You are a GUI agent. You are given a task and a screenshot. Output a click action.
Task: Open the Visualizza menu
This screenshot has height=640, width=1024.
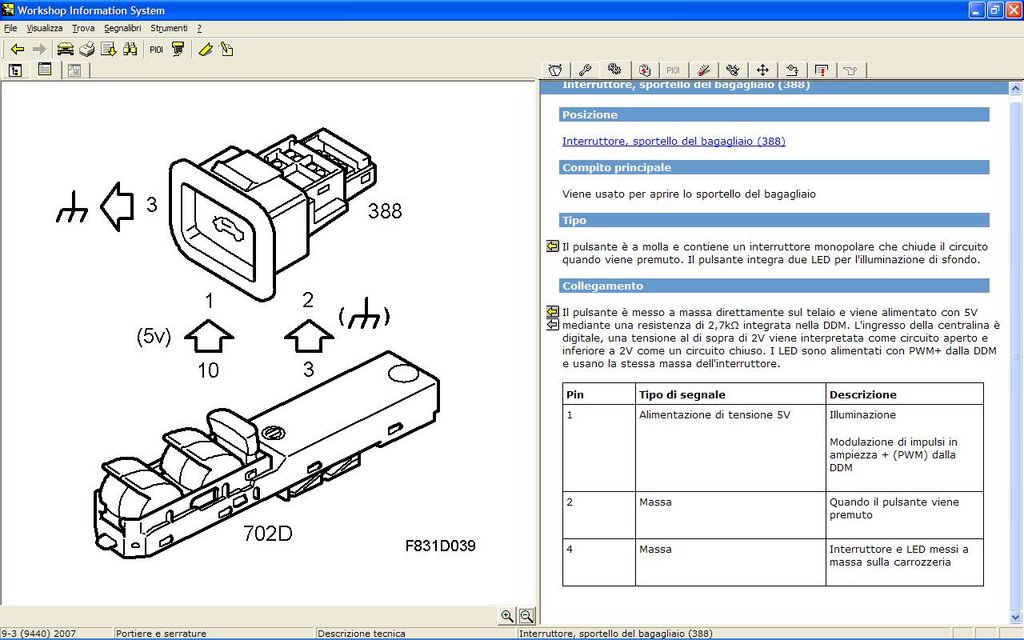[44, 28]
